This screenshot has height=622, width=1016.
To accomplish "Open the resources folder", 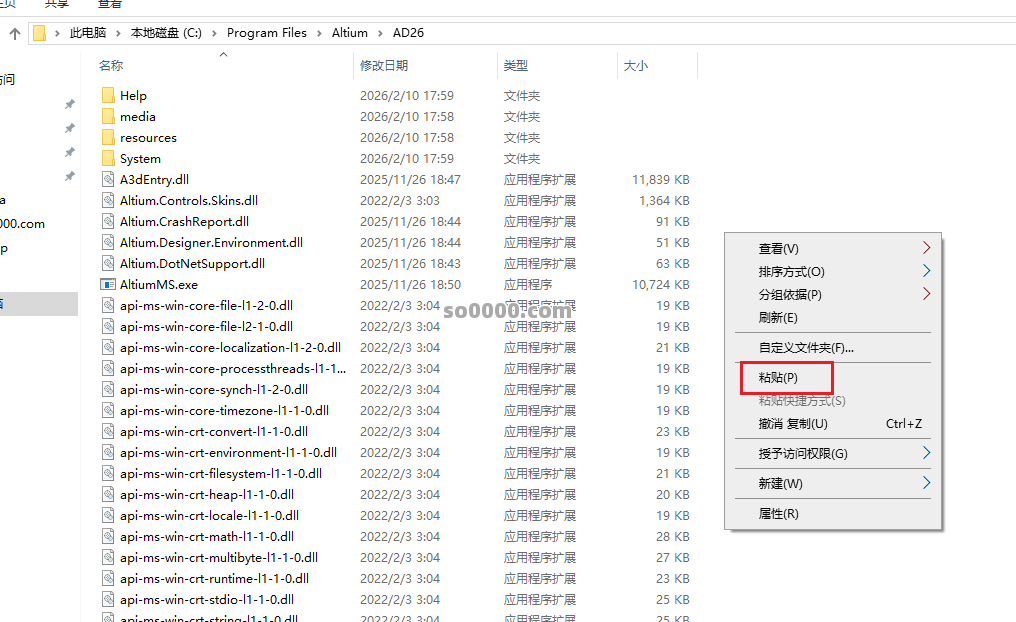I will coord(108,137).
